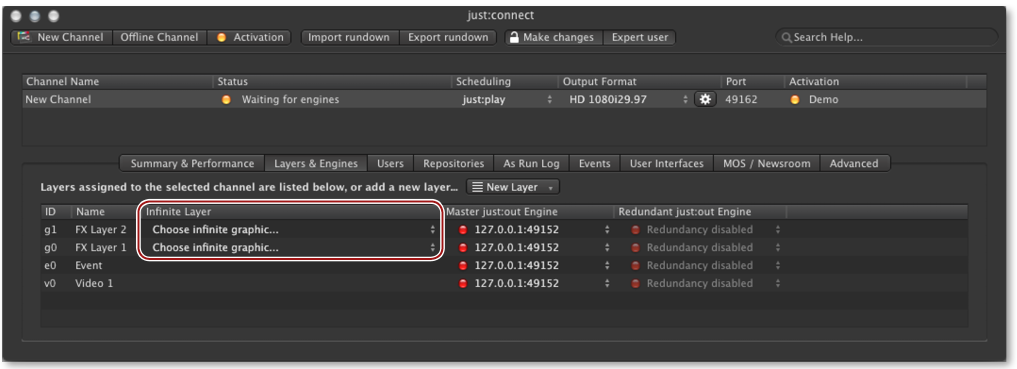Click port value 49162
Image resolution: width=1017 pixels, height=369 pixels.
[741, 100]
